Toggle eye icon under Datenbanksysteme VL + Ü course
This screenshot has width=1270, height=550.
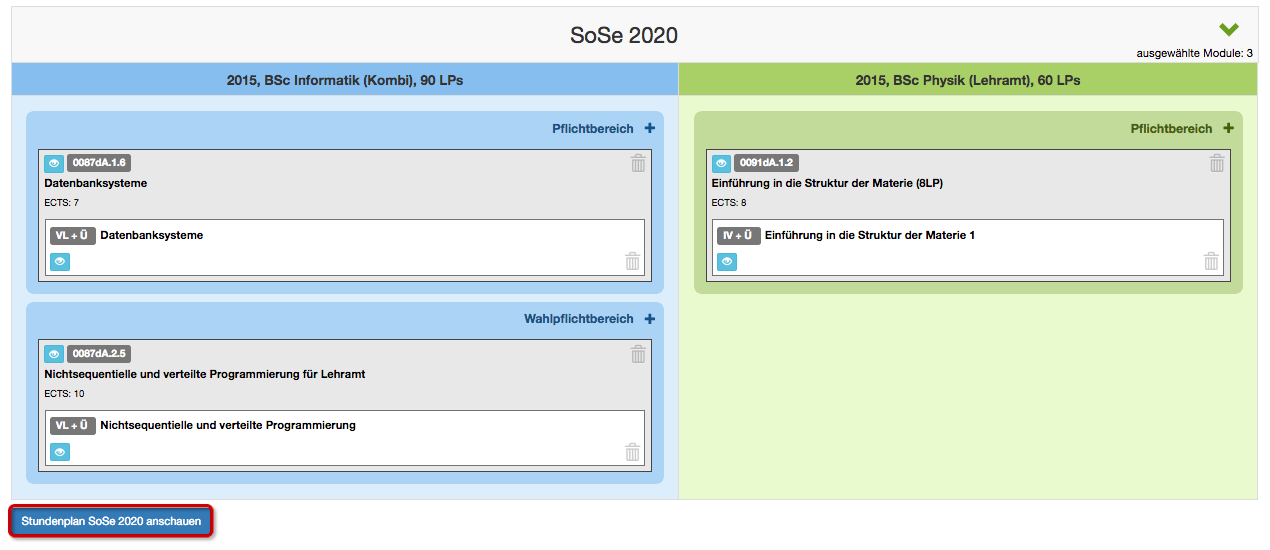tap(60, 261)
